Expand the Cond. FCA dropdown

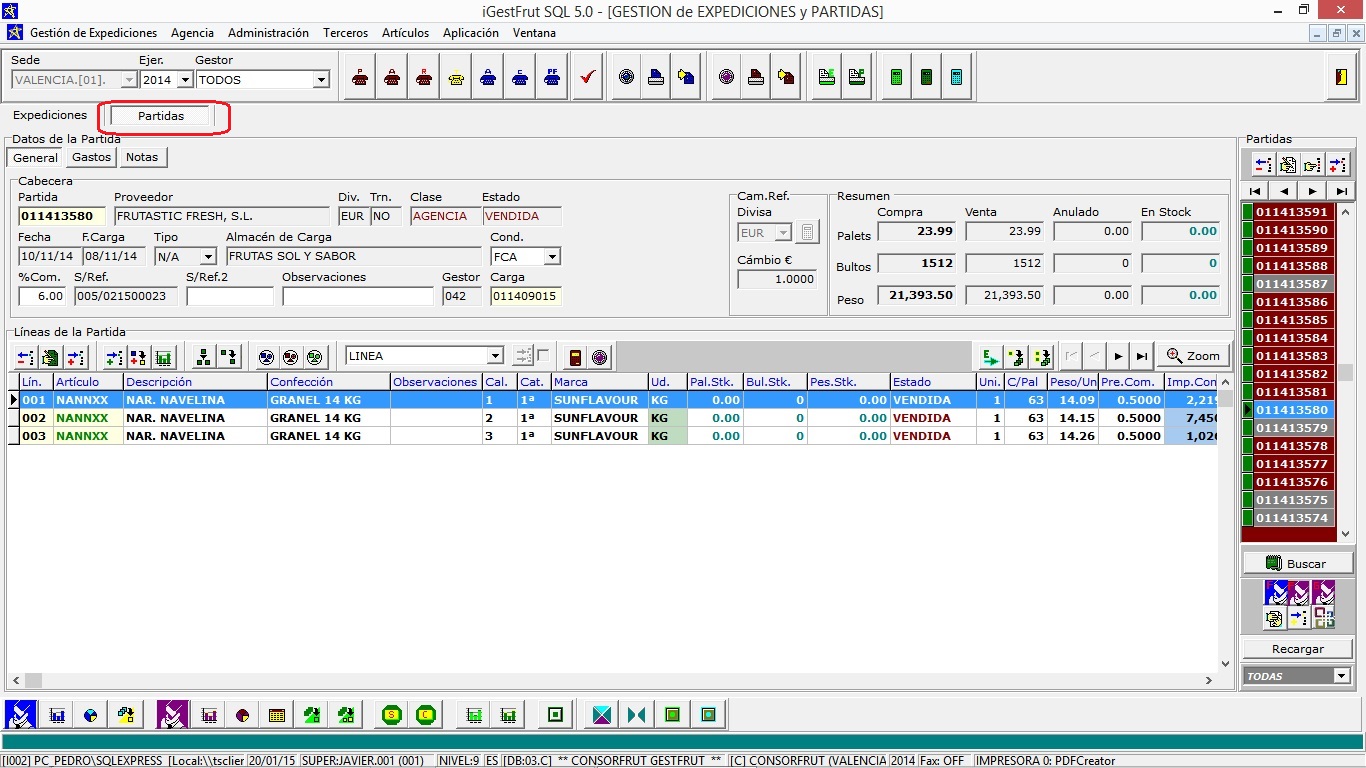tap(551, 257)
